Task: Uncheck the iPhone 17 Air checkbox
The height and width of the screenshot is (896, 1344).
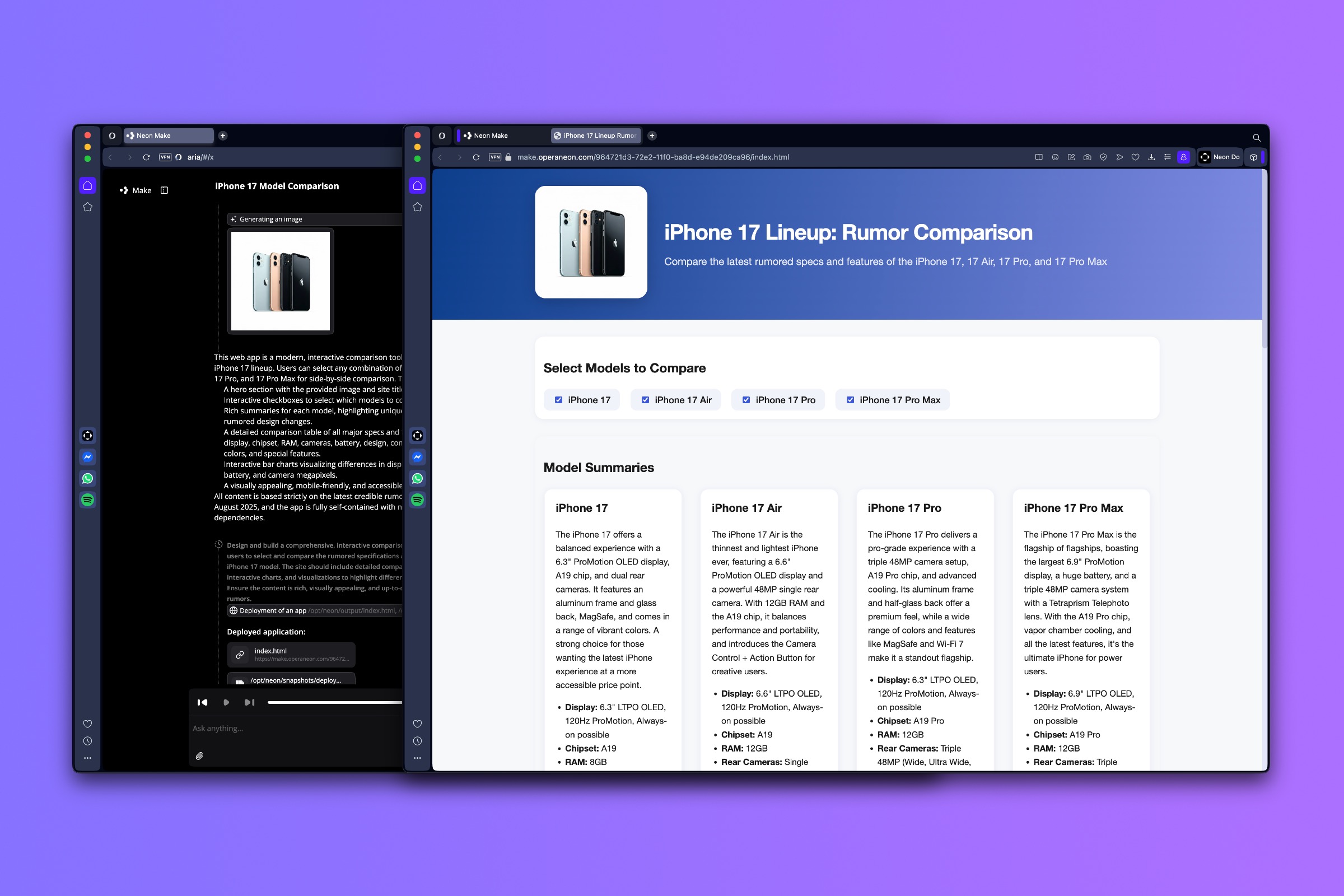Action: [645, 400]
